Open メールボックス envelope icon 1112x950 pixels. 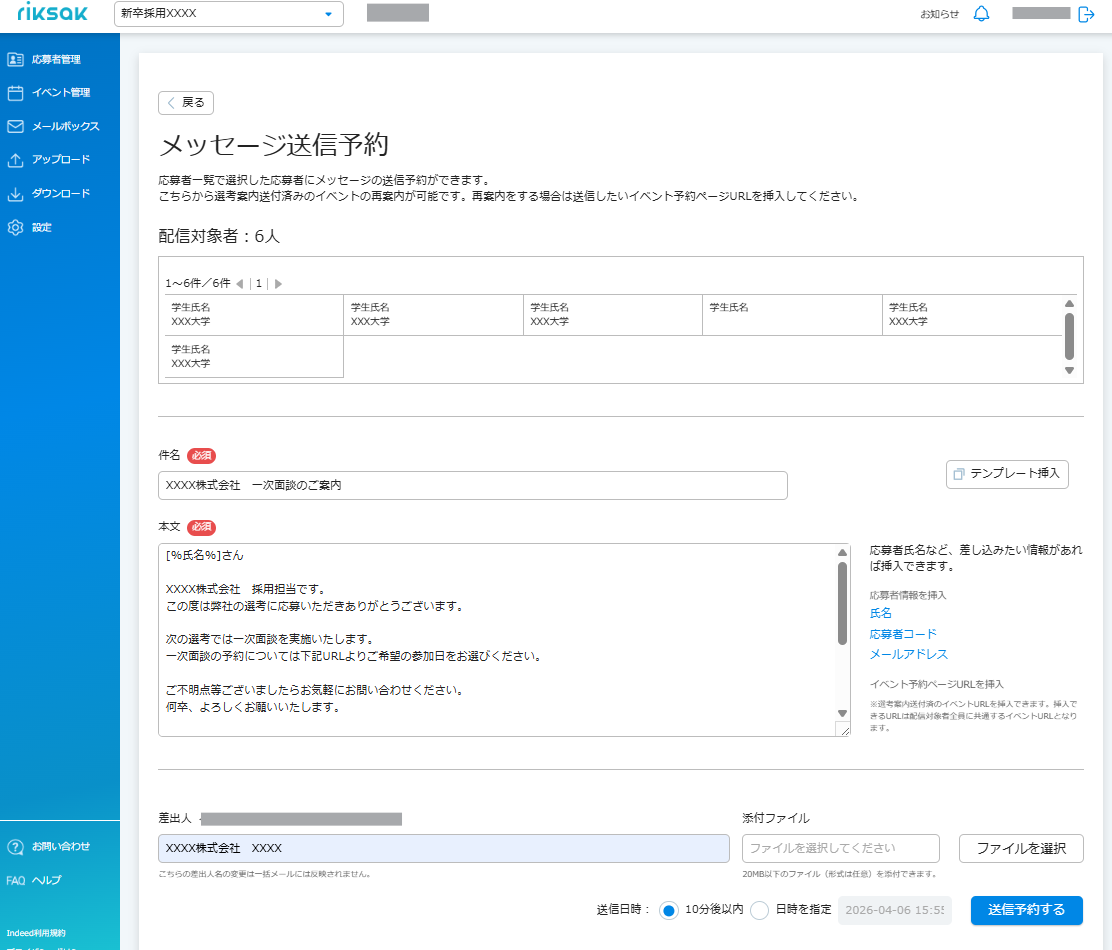pos(16,126)
